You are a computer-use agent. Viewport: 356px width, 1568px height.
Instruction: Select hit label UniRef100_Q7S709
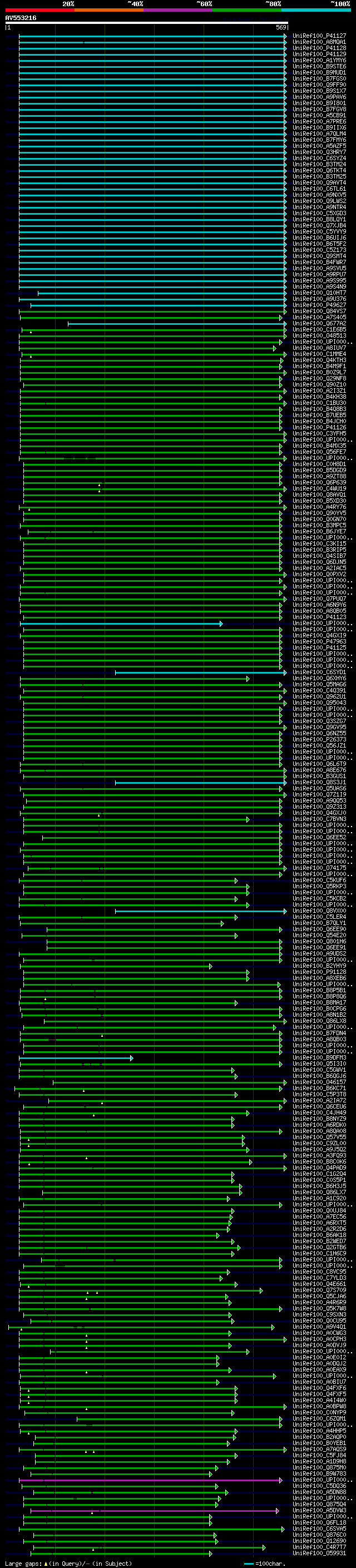pyautogui.click(x=319, y=1290)
